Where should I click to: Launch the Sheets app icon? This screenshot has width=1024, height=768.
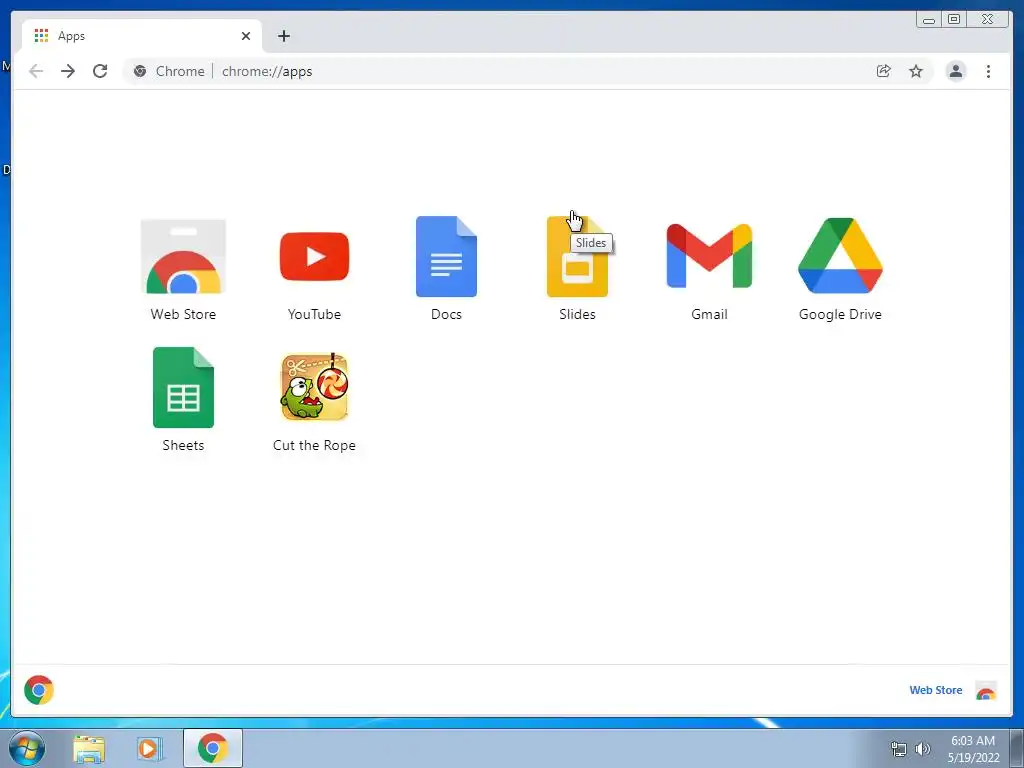tap(183, 387)
